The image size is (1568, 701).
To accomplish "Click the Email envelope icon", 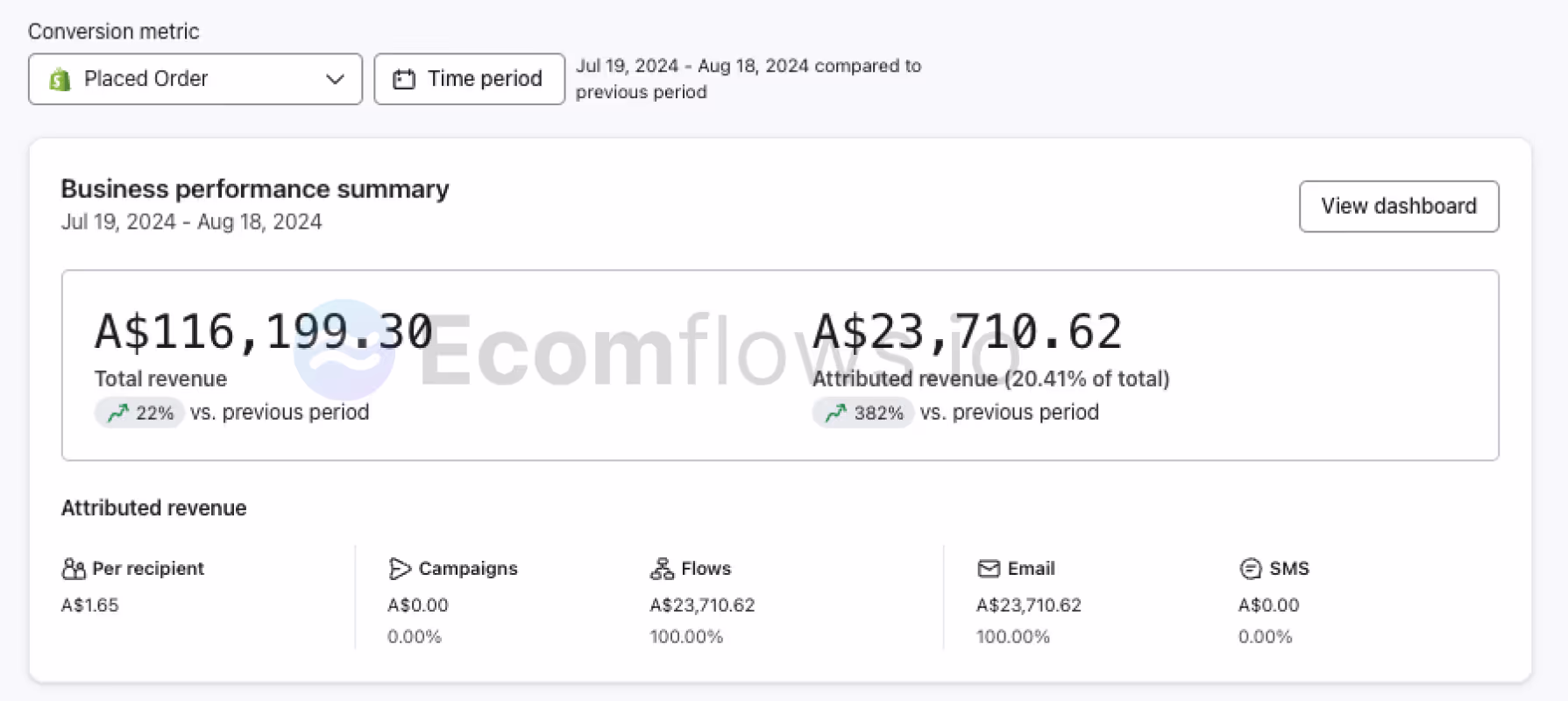I will click(989, 570).
